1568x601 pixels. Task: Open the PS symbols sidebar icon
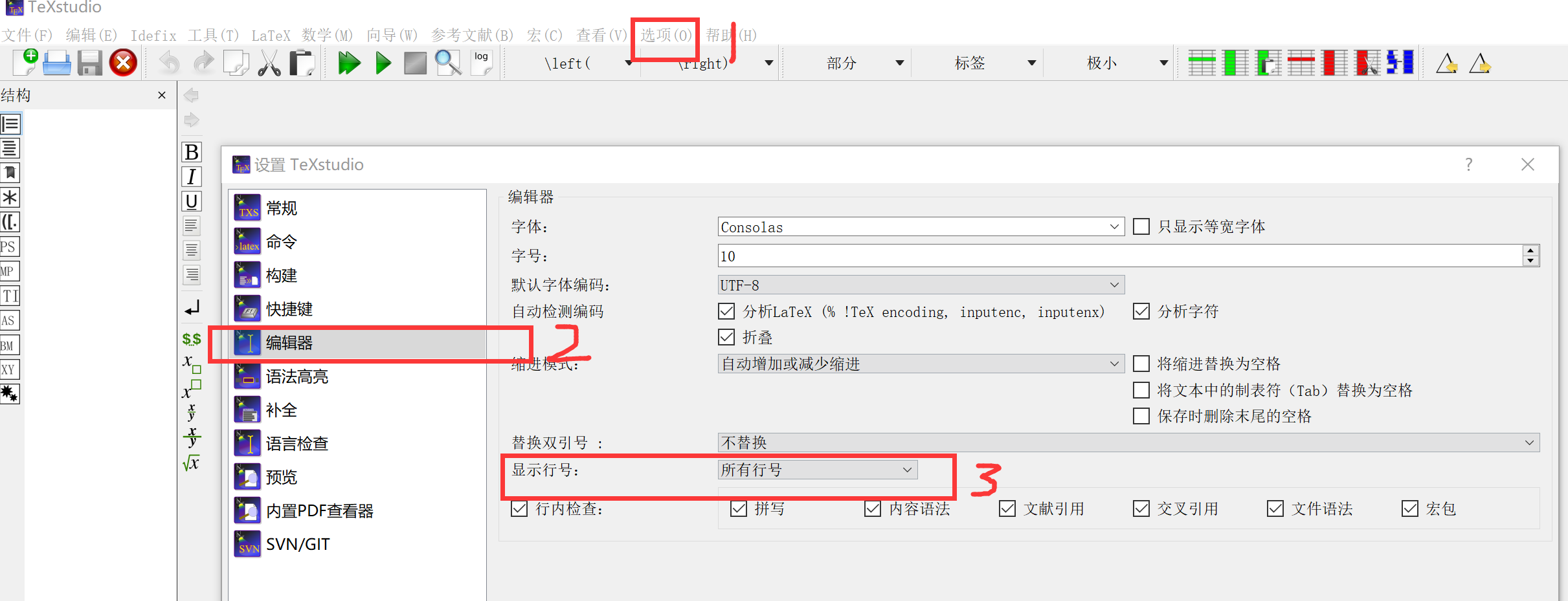click(10, 246)
